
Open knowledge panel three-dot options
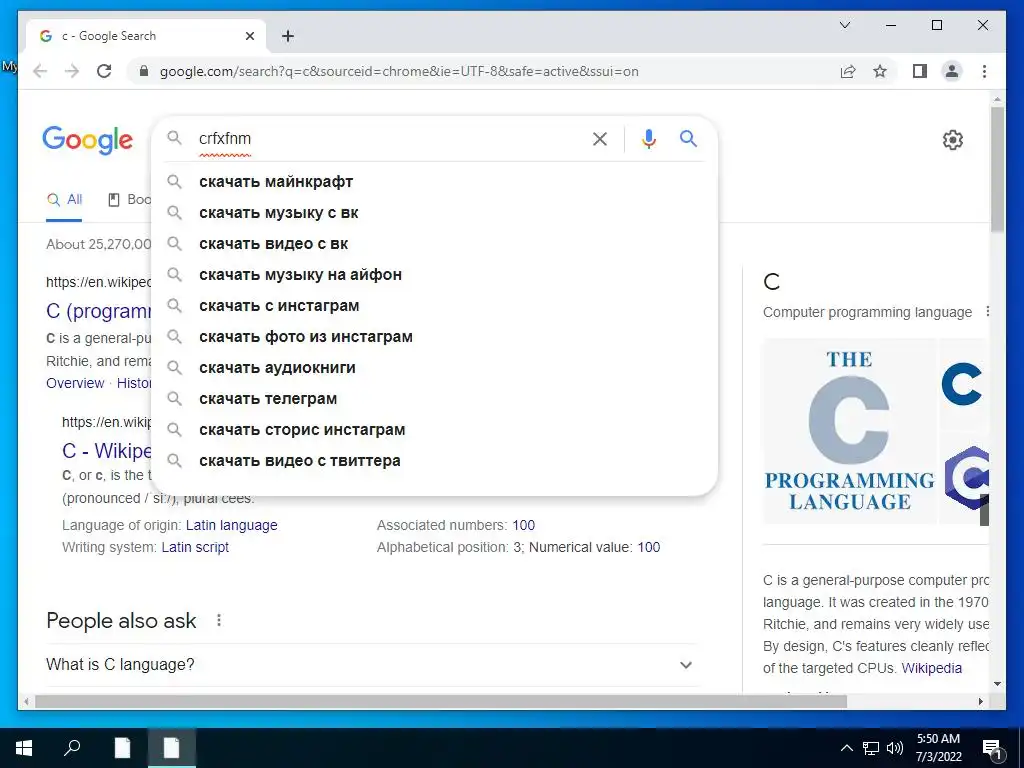[x=987, y=312]
